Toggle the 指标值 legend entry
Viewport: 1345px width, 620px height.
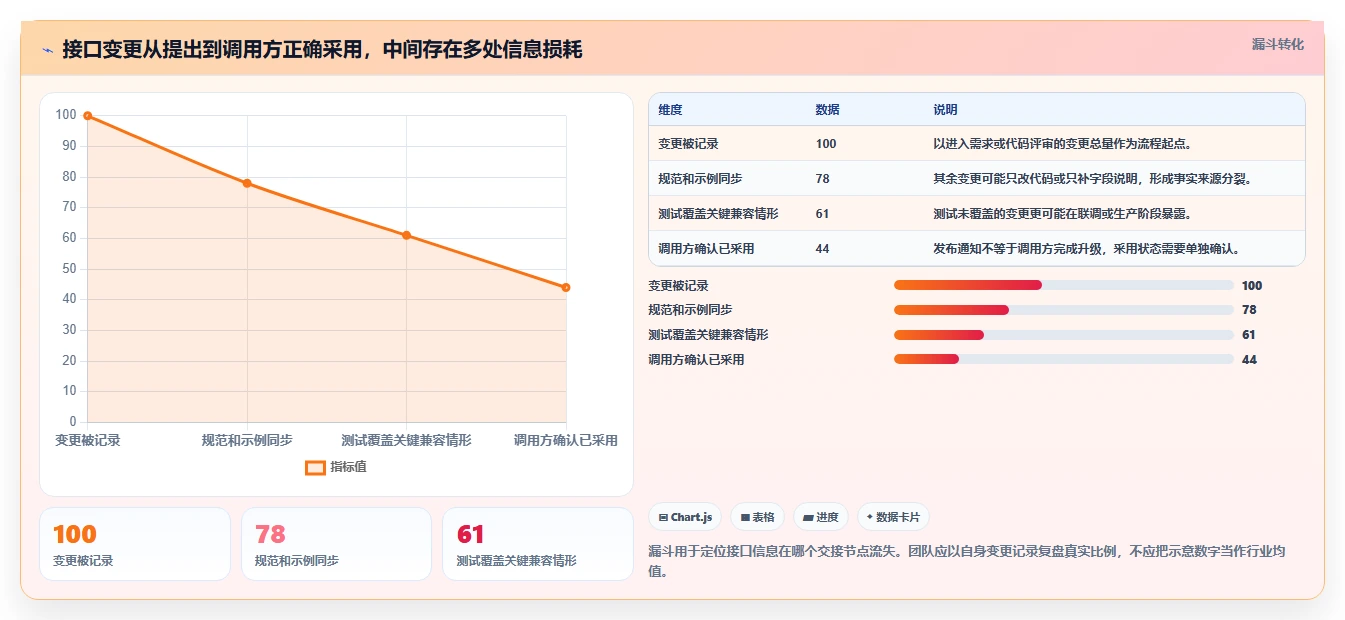click(x=336, y=467)
